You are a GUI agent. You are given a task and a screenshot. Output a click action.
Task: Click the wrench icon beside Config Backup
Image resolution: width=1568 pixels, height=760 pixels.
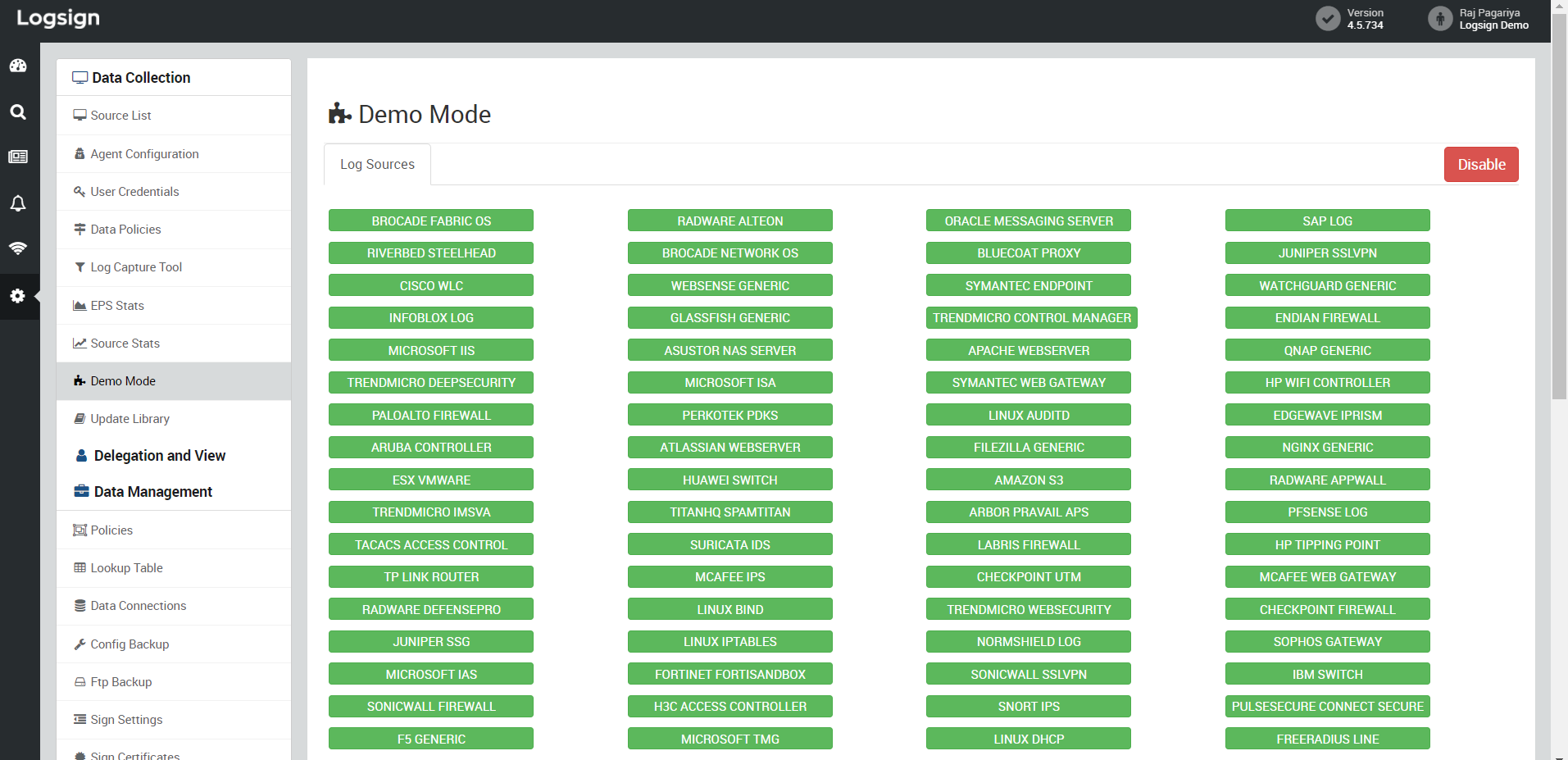click(x=80, y=644)
